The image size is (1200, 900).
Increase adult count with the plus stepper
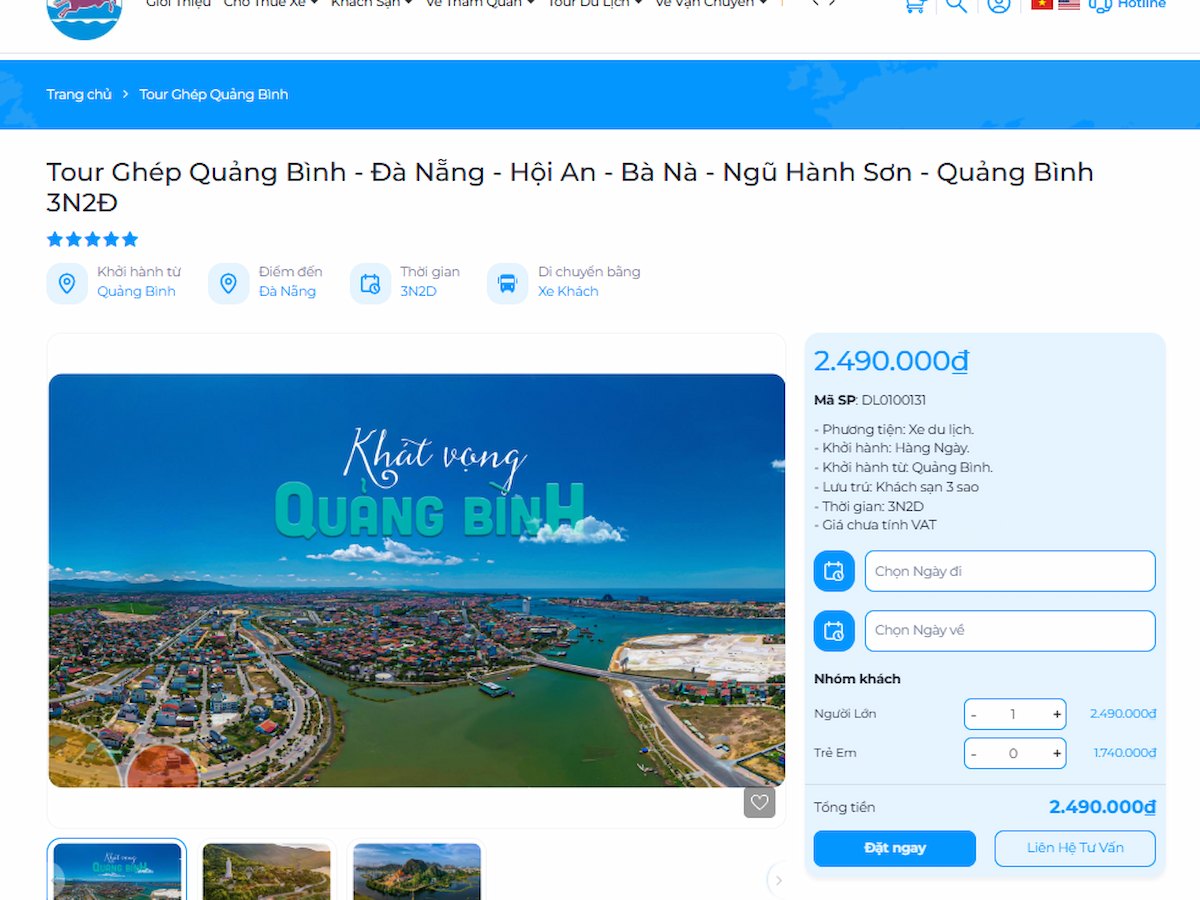1056,713
